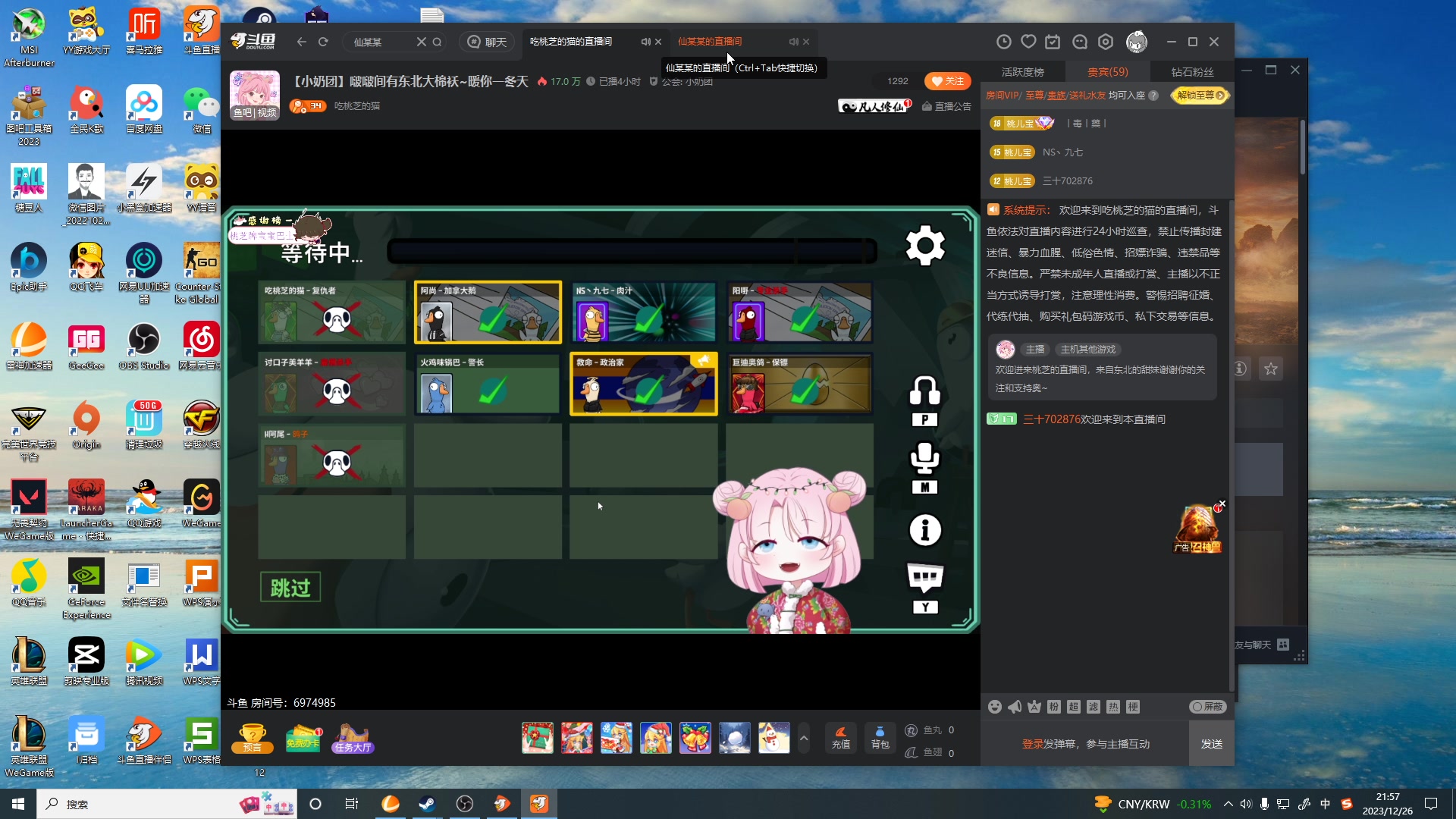Open the calendar check-in icon
The image size is (1456, 819).
point(1053,42)
